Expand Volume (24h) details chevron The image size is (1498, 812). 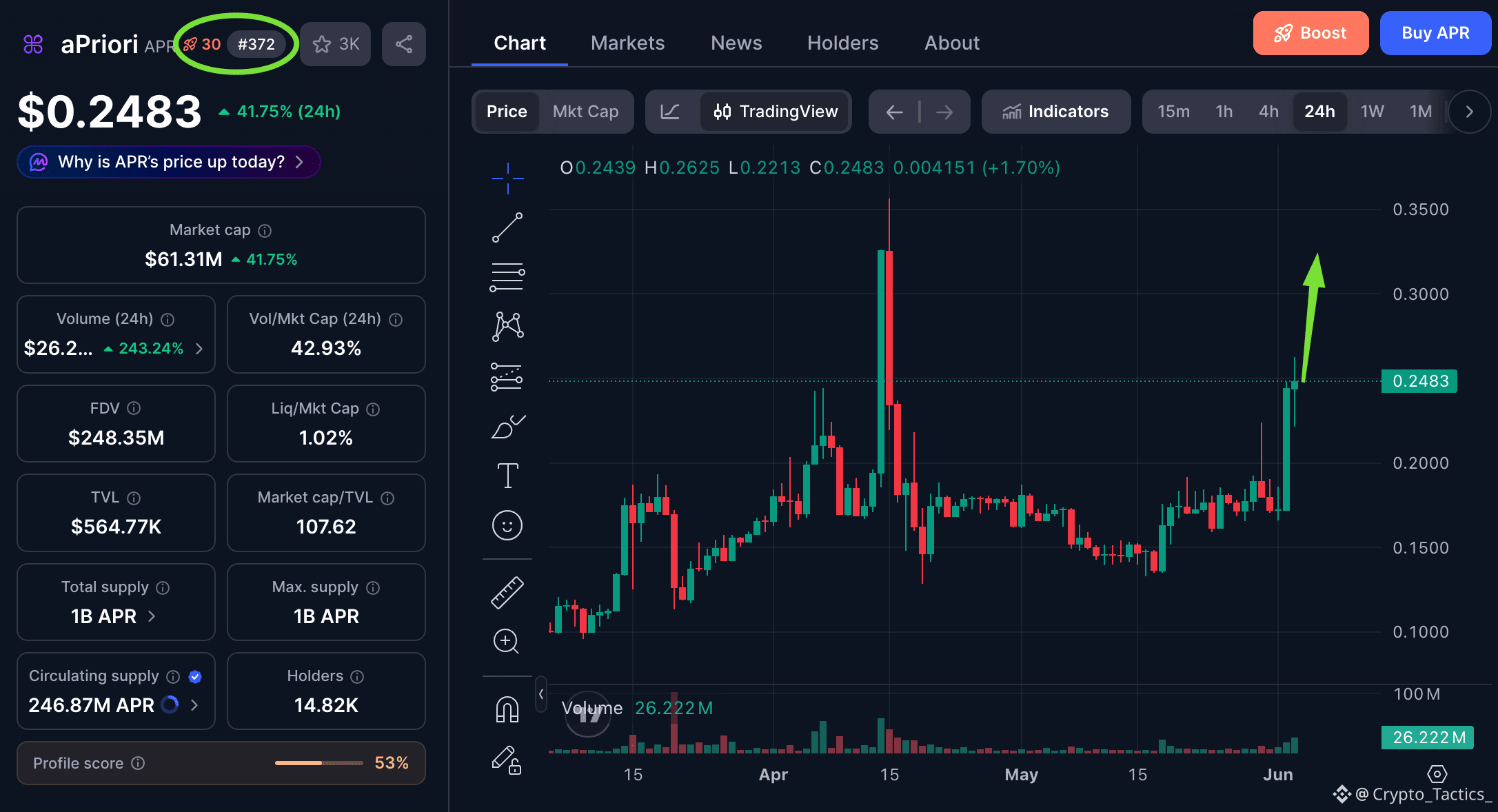[199, 349]
